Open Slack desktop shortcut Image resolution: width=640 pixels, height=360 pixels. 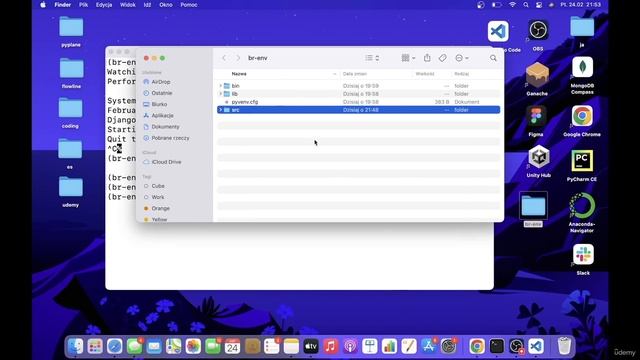pos(583,254)
